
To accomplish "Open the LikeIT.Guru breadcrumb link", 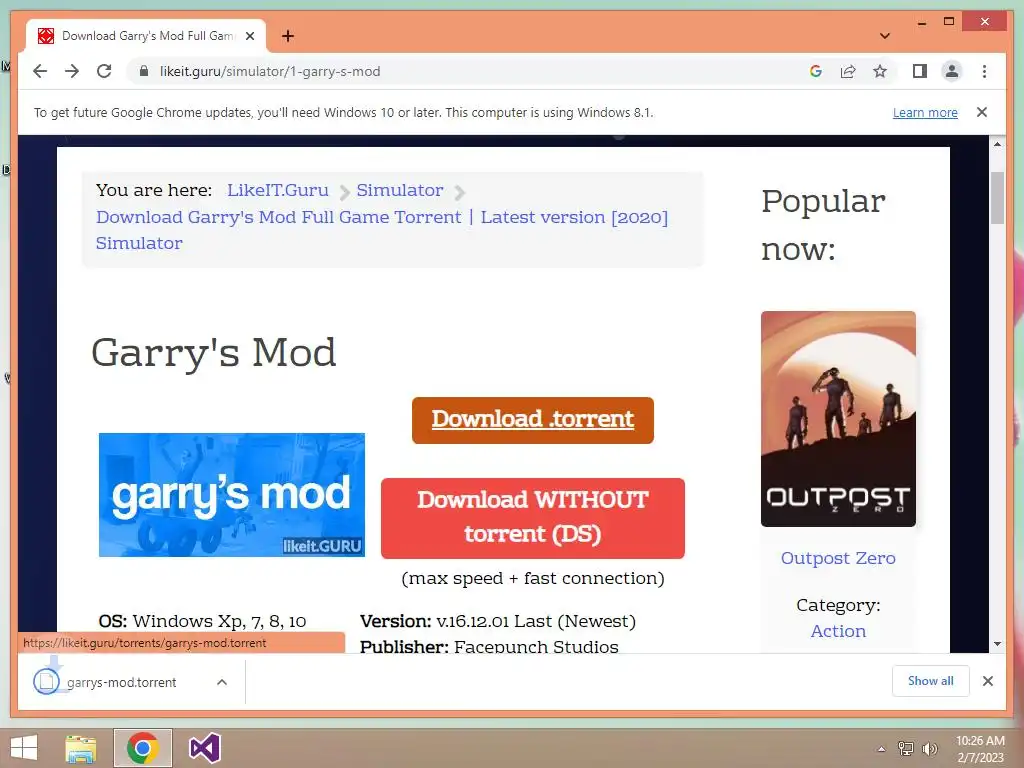I will coord(278,190).
